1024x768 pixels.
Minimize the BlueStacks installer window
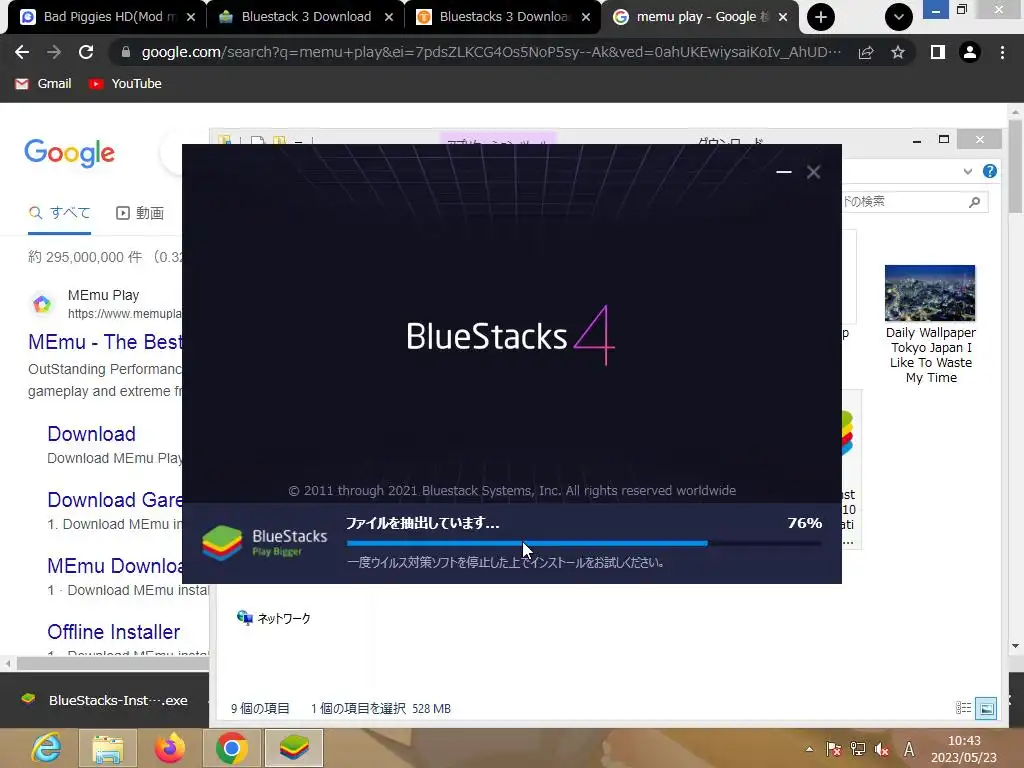pyautogui.click(x=784, y=172)
